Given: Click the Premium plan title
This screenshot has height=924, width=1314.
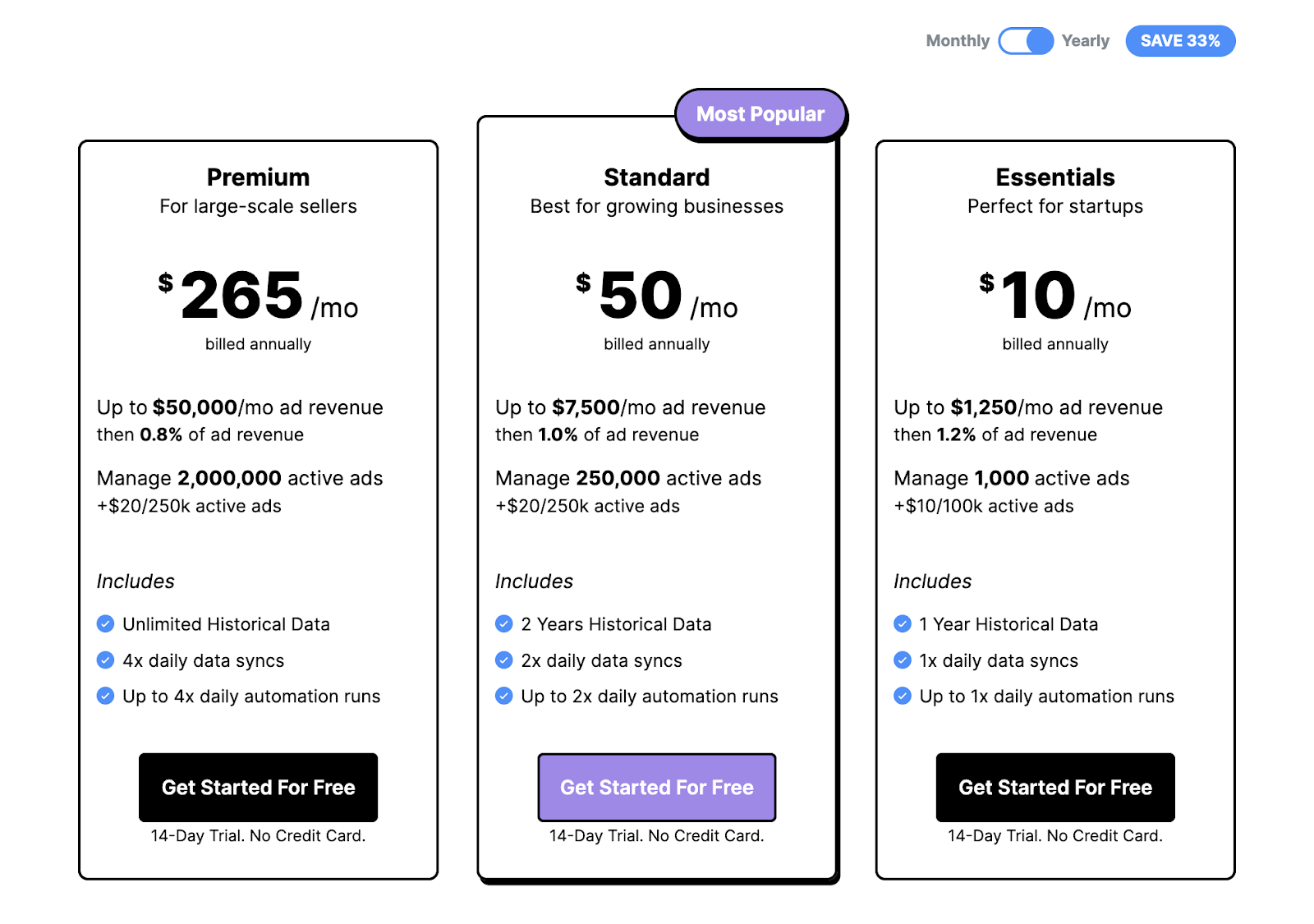Looking at the screenshot, I should [x=258, y=177].
